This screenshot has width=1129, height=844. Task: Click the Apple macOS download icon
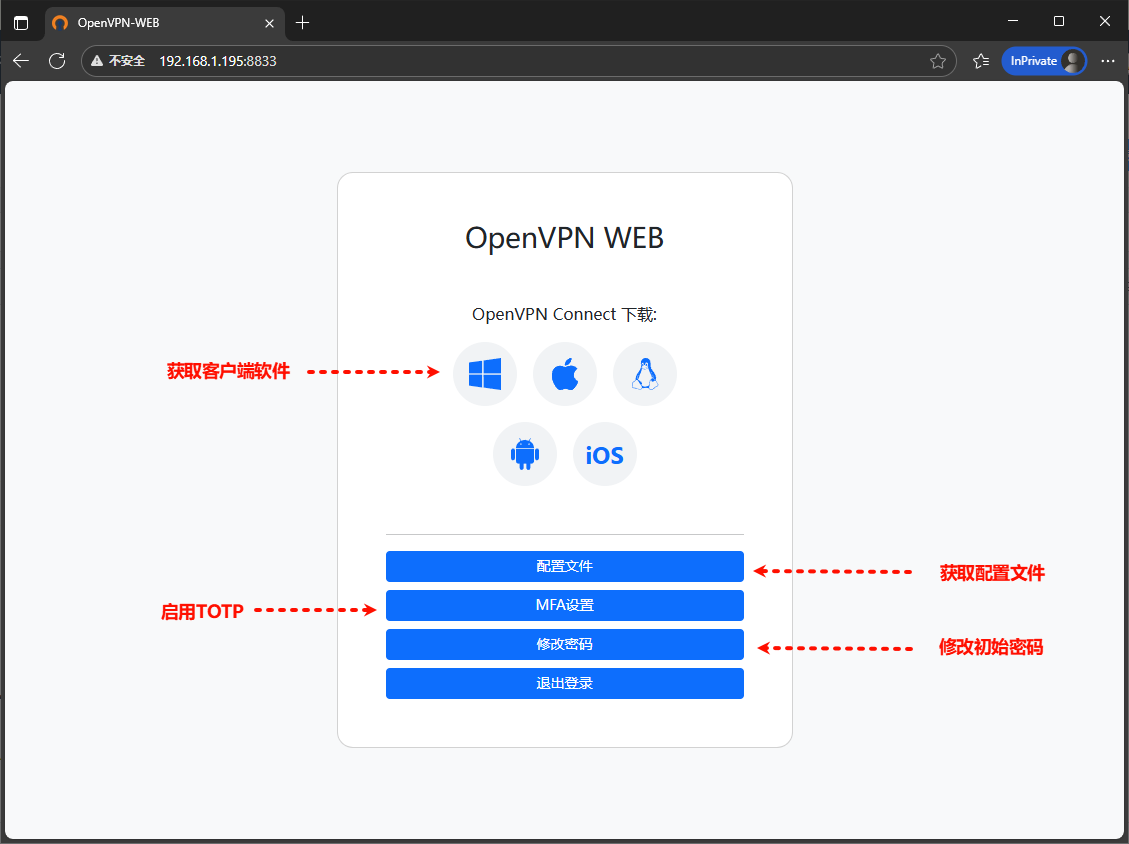pyautogui.click(x=565, y=374)
